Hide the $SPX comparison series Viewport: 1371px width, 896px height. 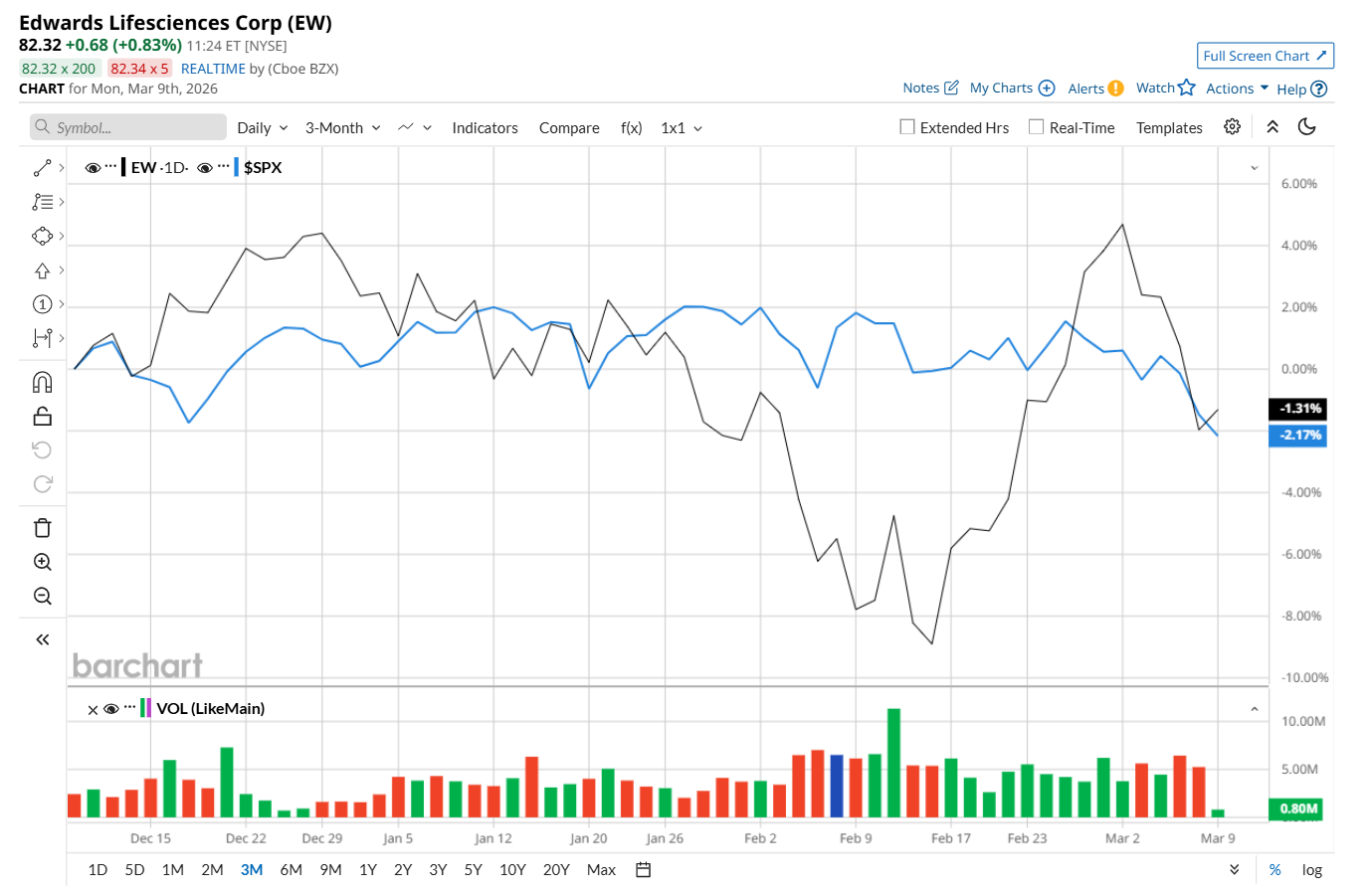click(205, 168)
